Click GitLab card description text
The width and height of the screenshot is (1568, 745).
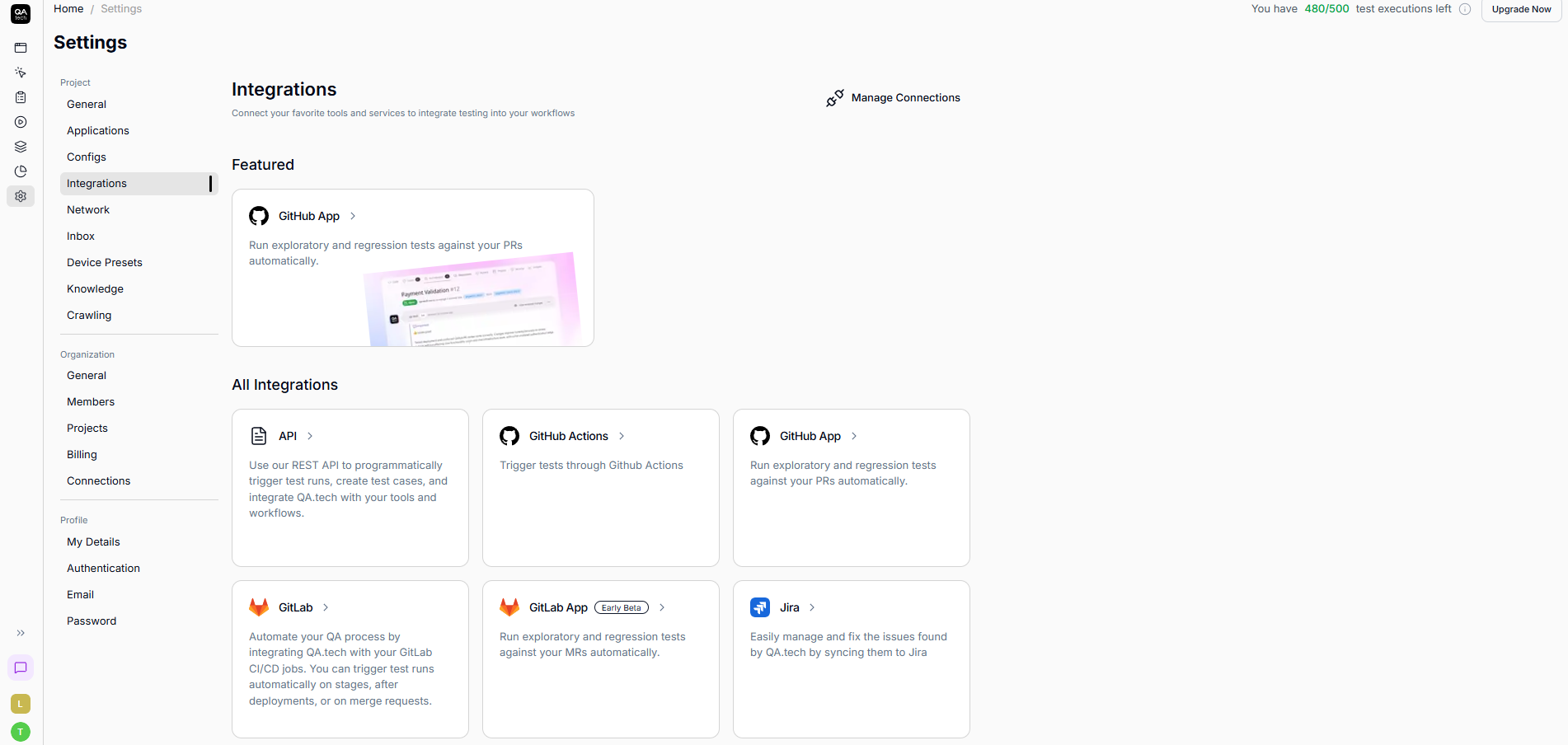pos(341,669)
